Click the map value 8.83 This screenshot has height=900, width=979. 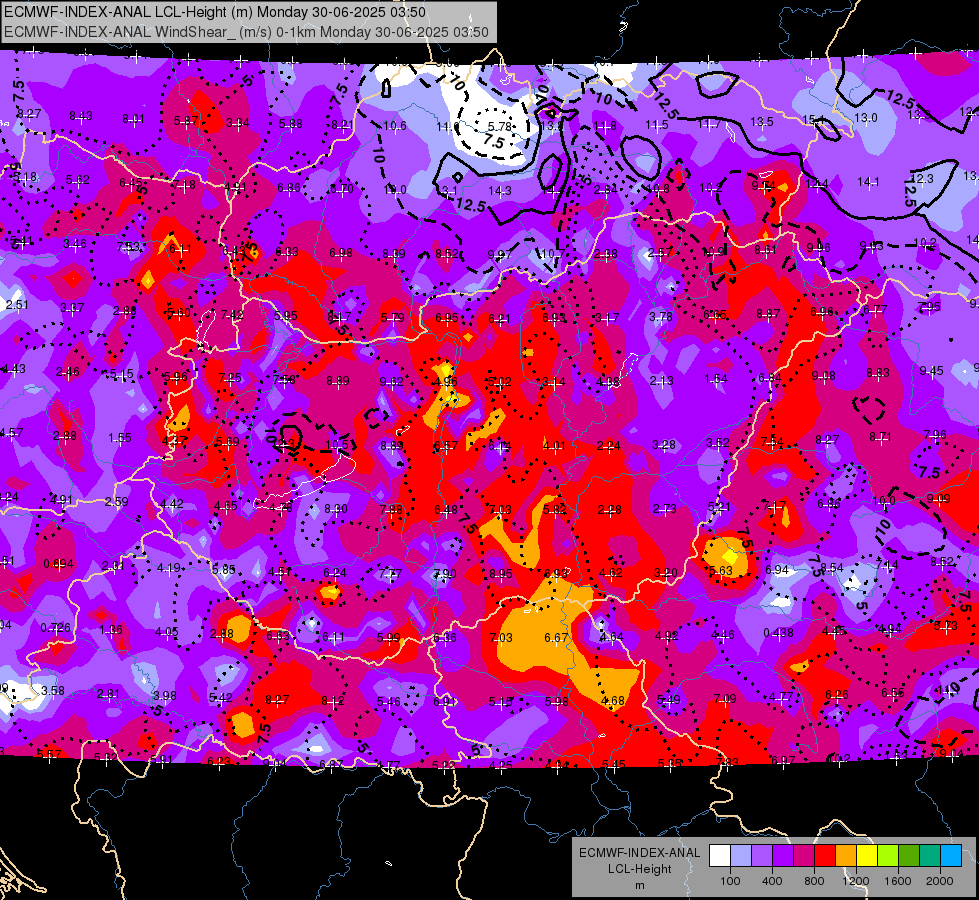tap(877, 373)
